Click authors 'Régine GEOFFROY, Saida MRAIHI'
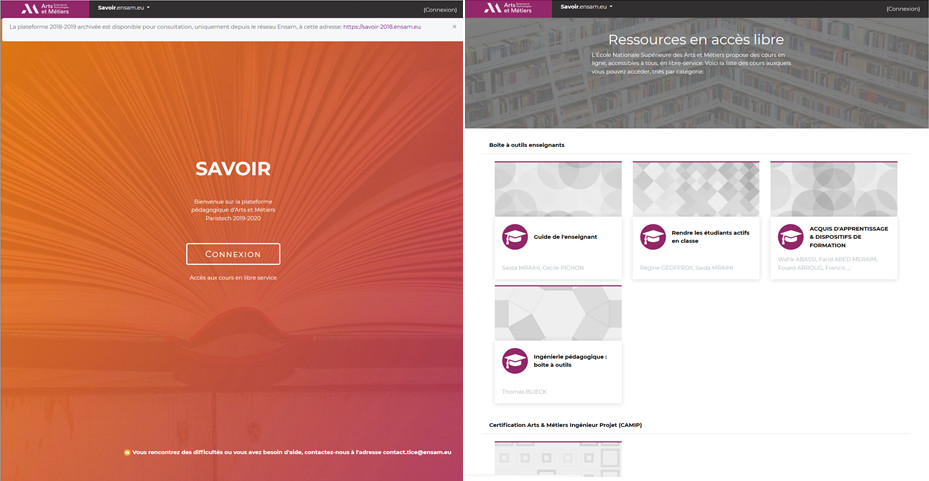 (686, 268)
